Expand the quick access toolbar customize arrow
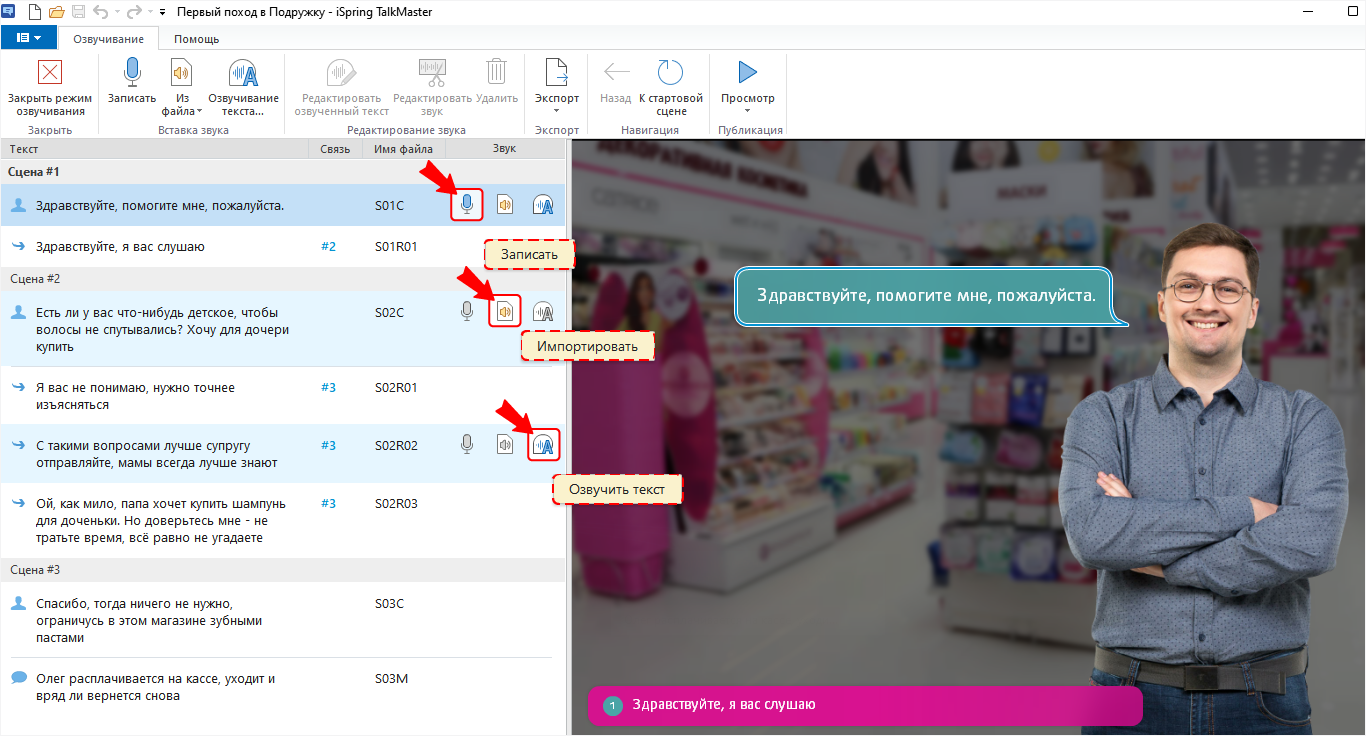Viewport: 1366px width, 736px height. 162,12
